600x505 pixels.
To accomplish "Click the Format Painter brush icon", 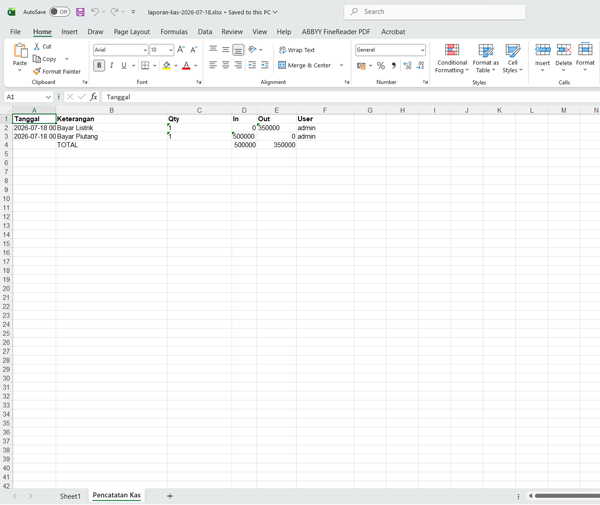I will click(37, 71).
